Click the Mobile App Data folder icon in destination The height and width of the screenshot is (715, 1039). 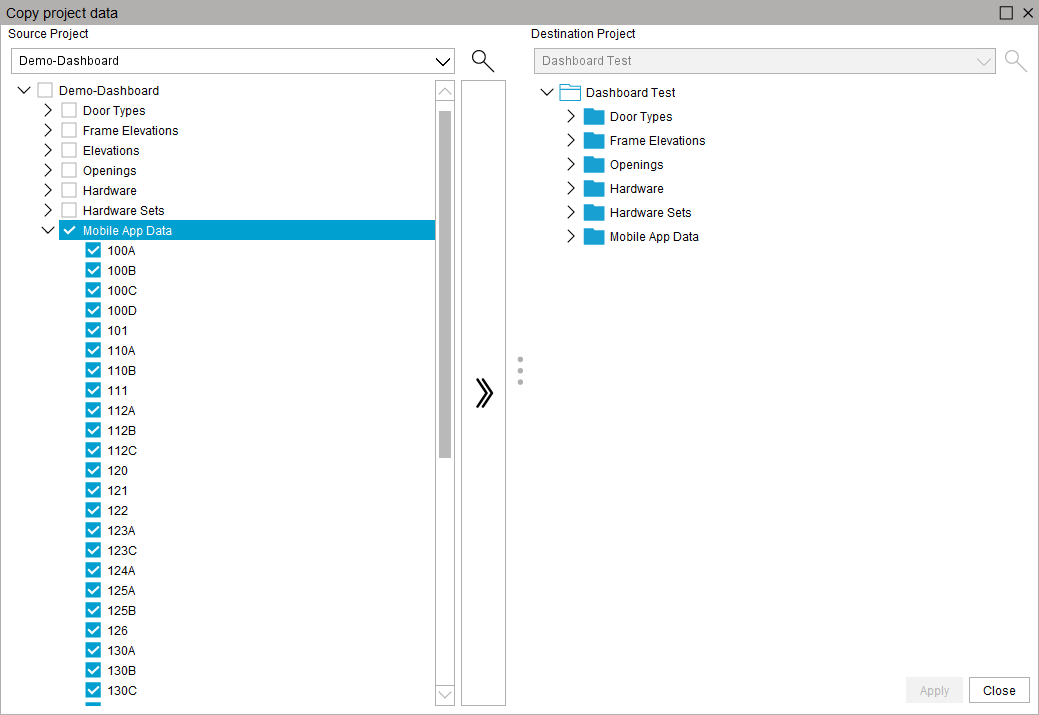coord(592,236)
